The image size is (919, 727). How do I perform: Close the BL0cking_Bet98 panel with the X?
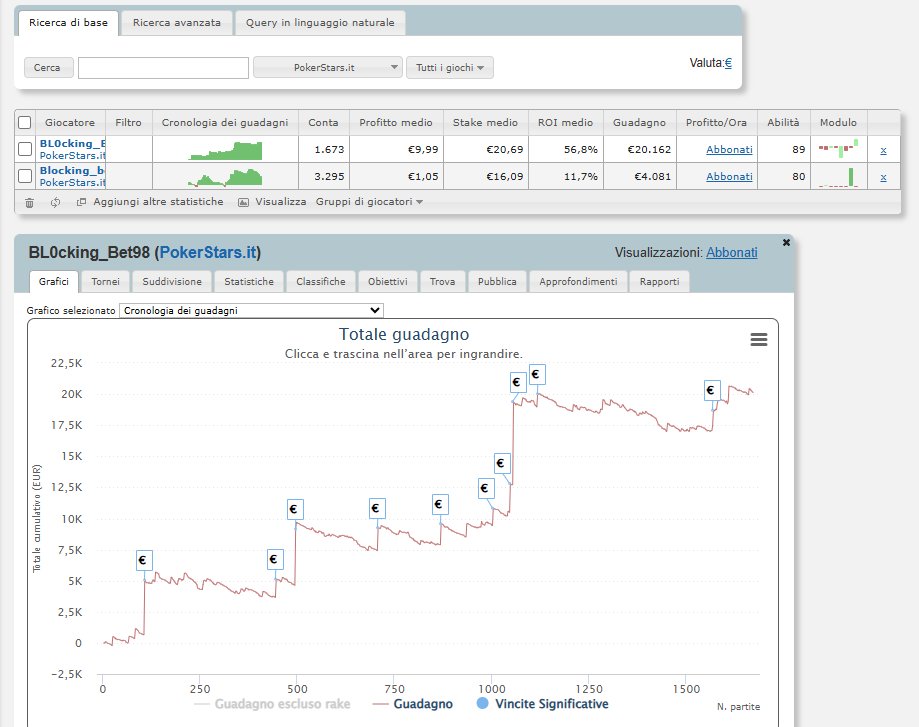785,243
